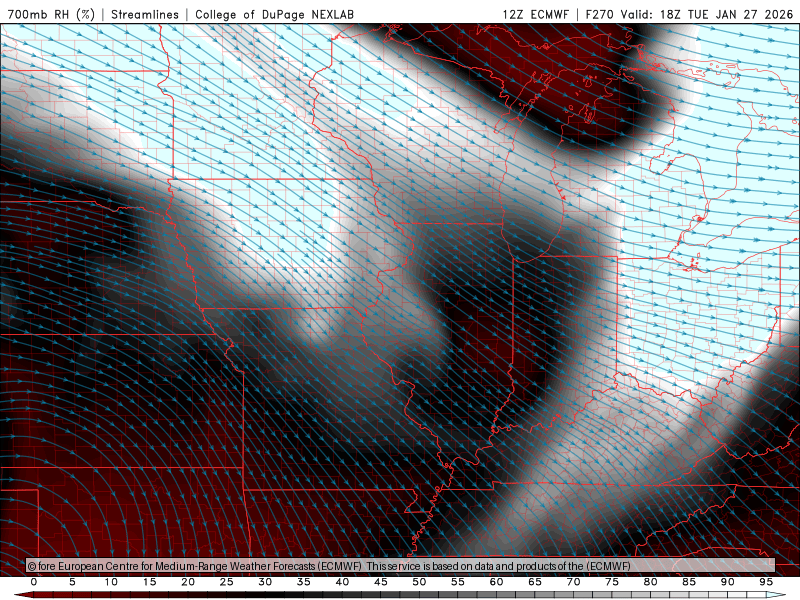Click the 65 value on the color scale
This screenshot has height=600, width=800.
535,582
